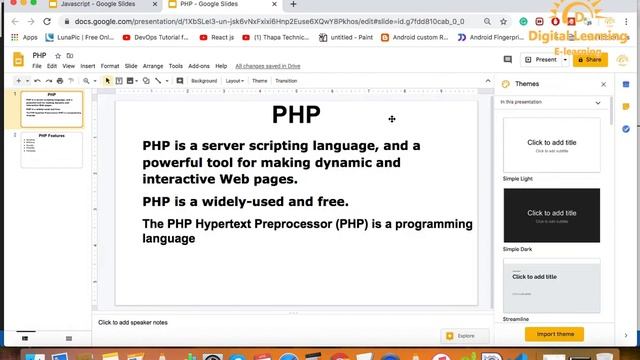Open the Add-ons menu

click(x=199, y=66)
